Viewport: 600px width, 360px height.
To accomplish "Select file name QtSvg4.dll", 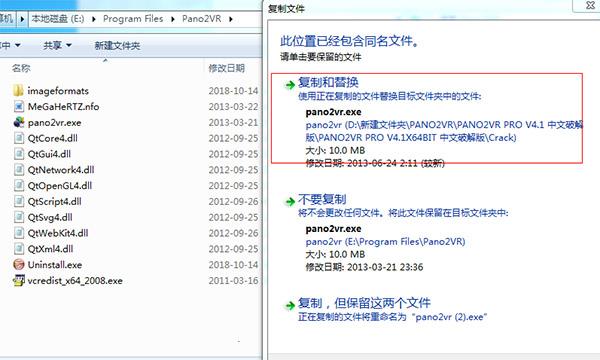I will pyautogui.click(x=50, y=217).
